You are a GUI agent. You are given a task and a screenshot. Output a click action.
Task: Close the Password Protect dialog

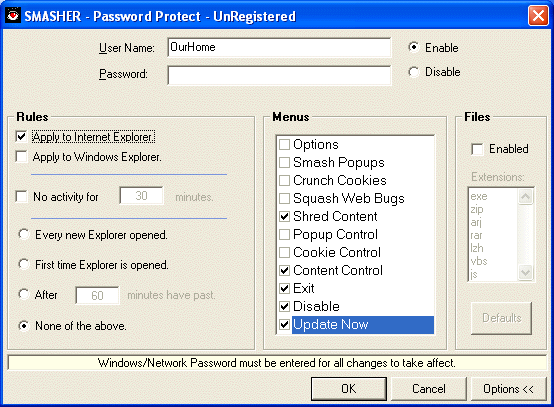coord(538,16)
